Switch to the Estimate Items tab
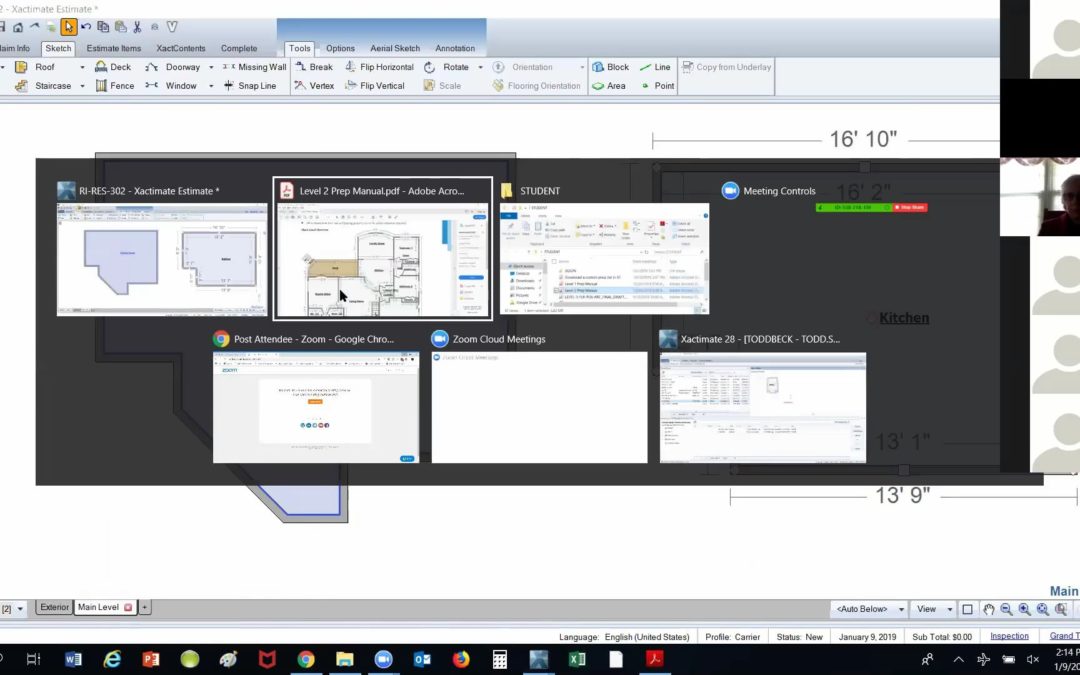The width and height of the screenshot is (1080, 675). point(114,48)
